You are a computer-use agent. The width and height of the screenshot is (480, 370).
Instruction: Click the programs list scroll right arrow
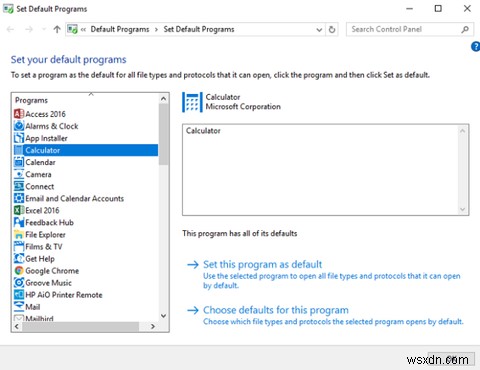153,326
